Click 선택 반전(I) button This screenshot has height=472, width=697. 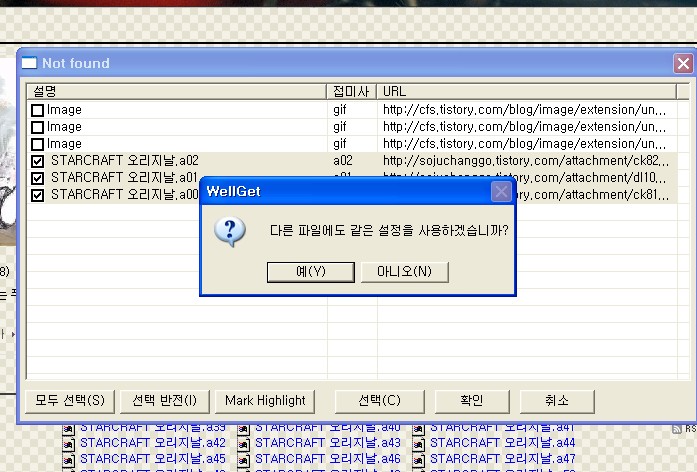pos(164,401)
